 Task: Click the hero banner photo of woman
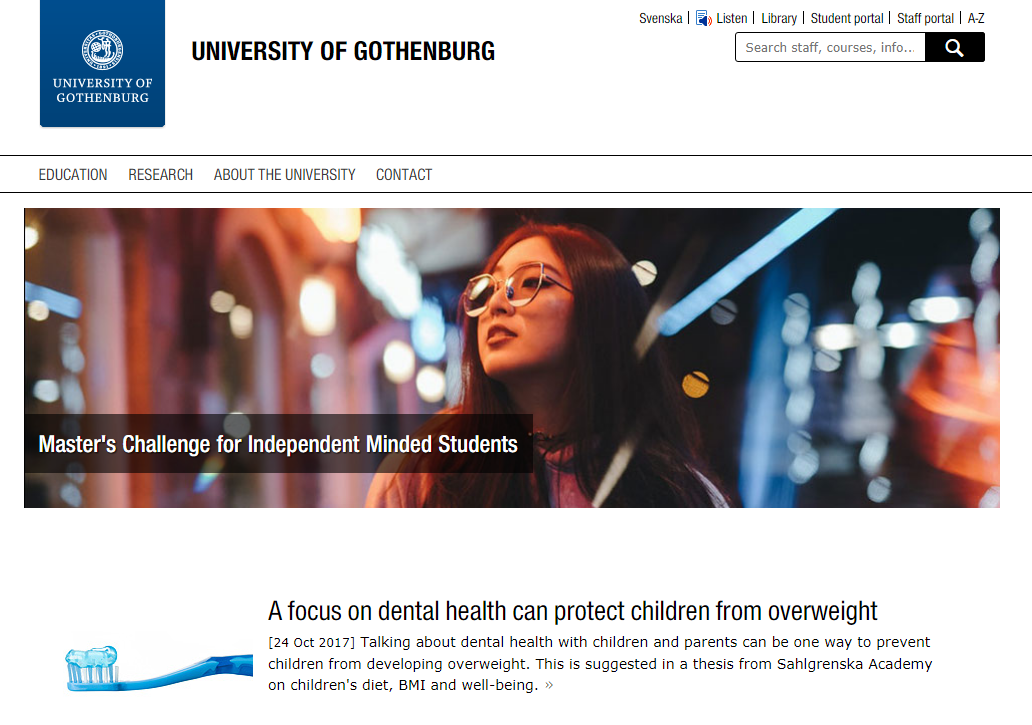512,358
